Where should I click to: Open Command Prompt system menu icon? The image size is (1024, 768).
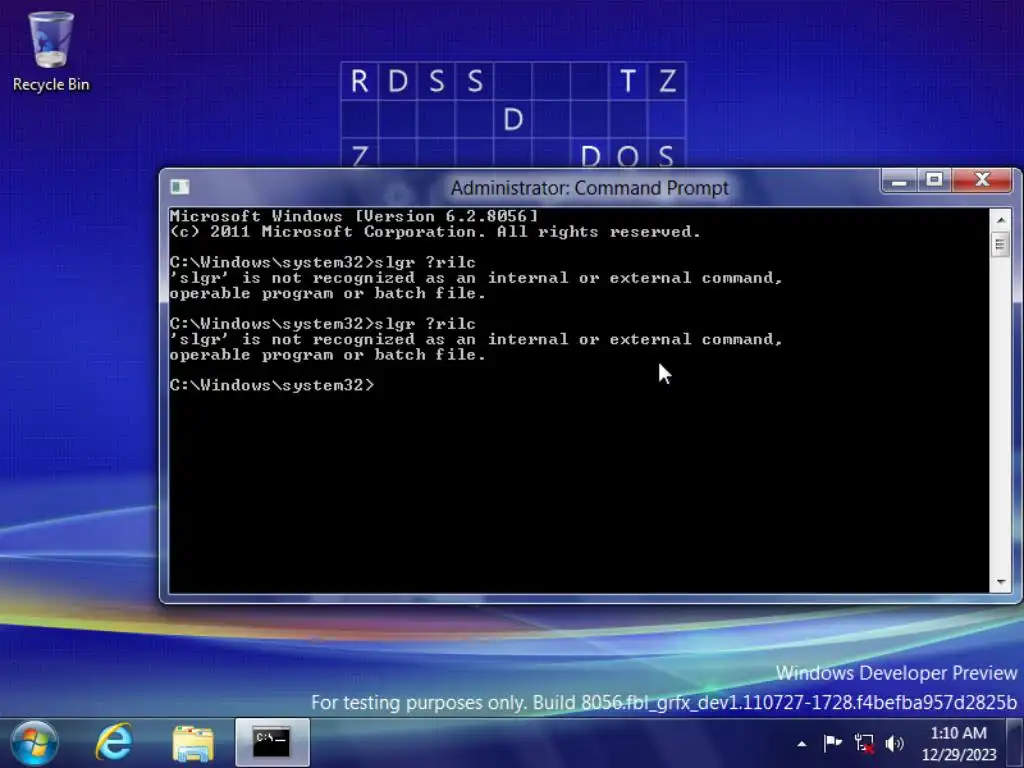(x=180, y=187)
